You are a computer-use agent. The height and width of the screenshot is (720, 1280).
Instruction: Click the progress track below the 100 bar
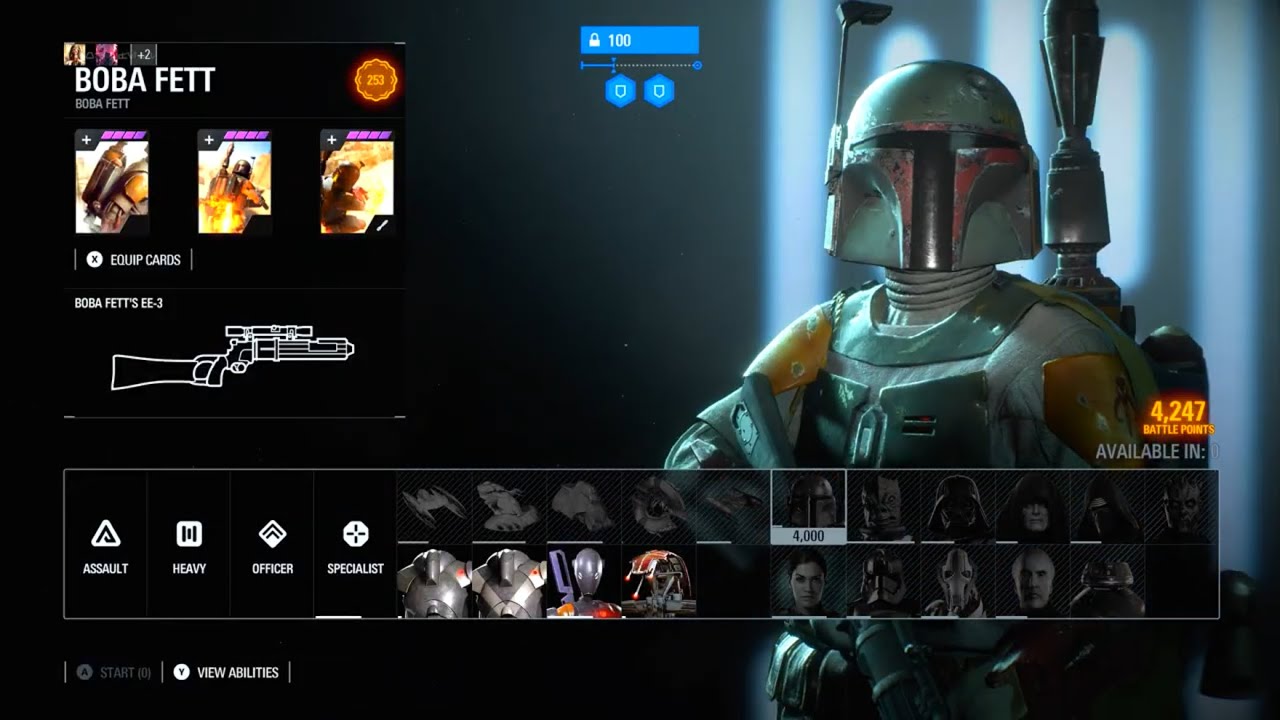640,65
